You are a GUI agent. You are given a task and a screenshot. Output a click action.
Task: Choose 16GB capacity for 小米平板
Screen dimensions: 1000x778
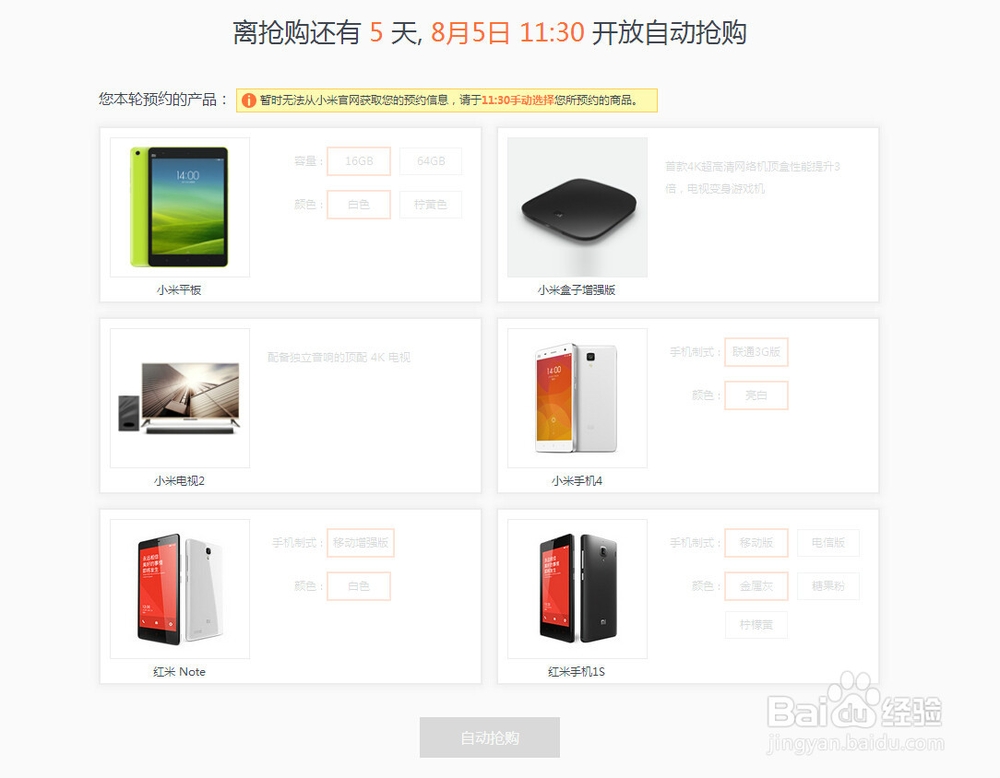[x=358, y=161]
